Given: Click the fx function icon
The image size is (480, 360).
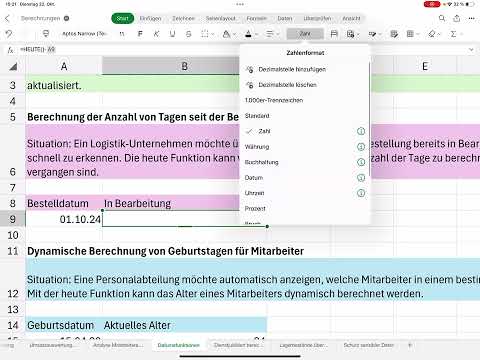Looking at the screenshot, I should (x=10, y=50).
